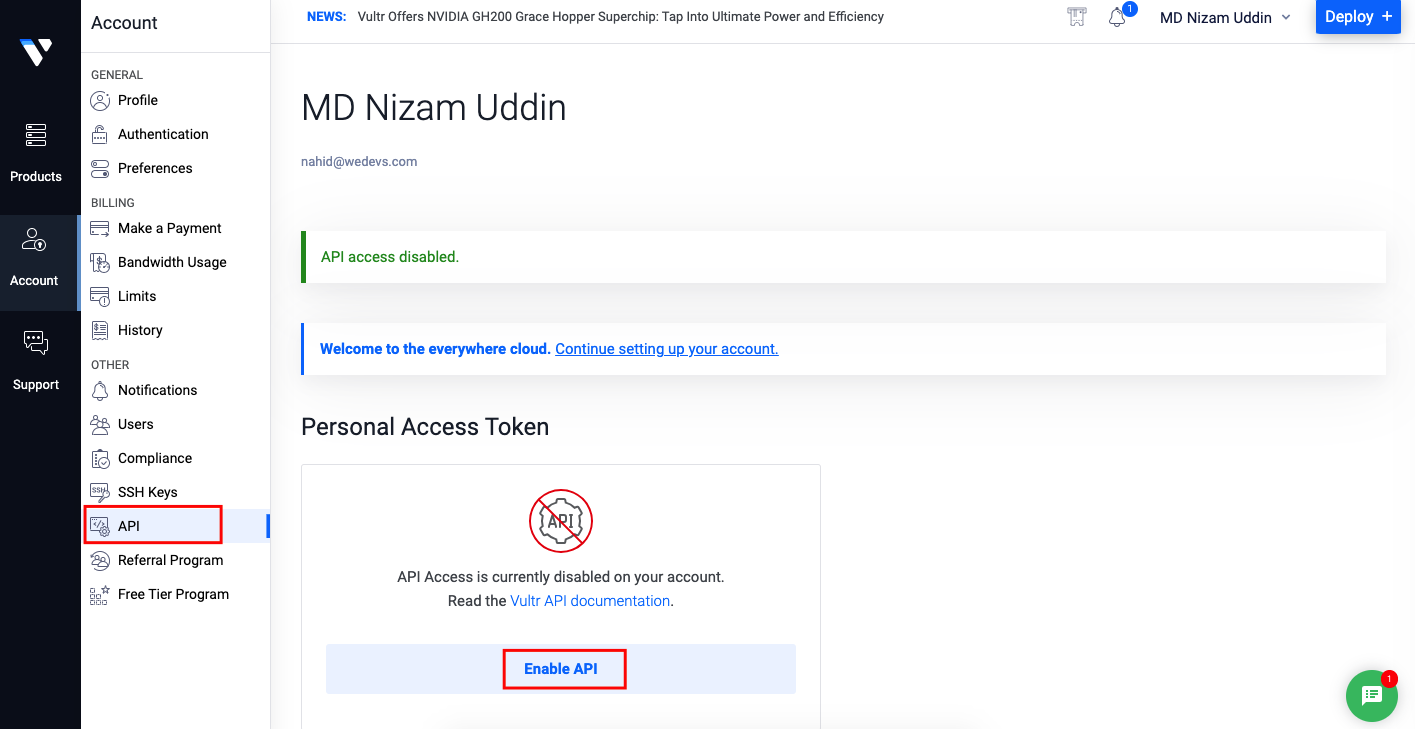Click the MD Nizam Uddin page heading
The width and height of the screenshot is (1415, 729).
(x=434, y=107)
